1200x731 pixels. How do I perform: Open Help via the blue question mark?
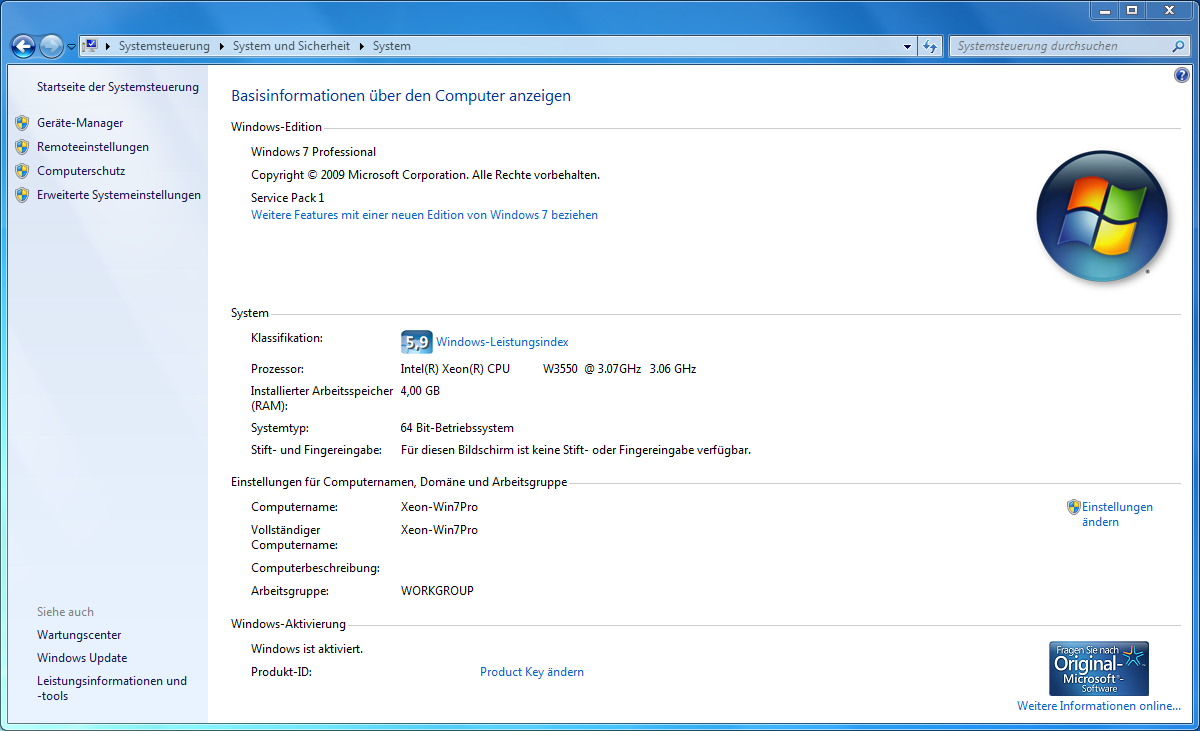(x=1181, y=75)
